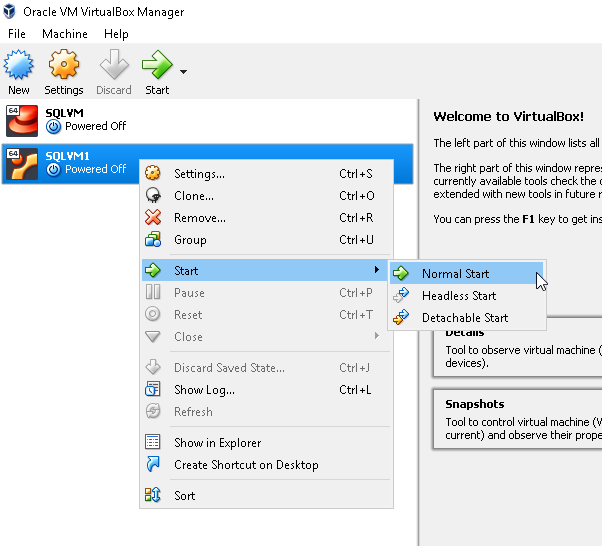This screenshot has height=546, width=602.
Task: Expand the Start toolbar dropdown arrow
Action: pos(183,72)
